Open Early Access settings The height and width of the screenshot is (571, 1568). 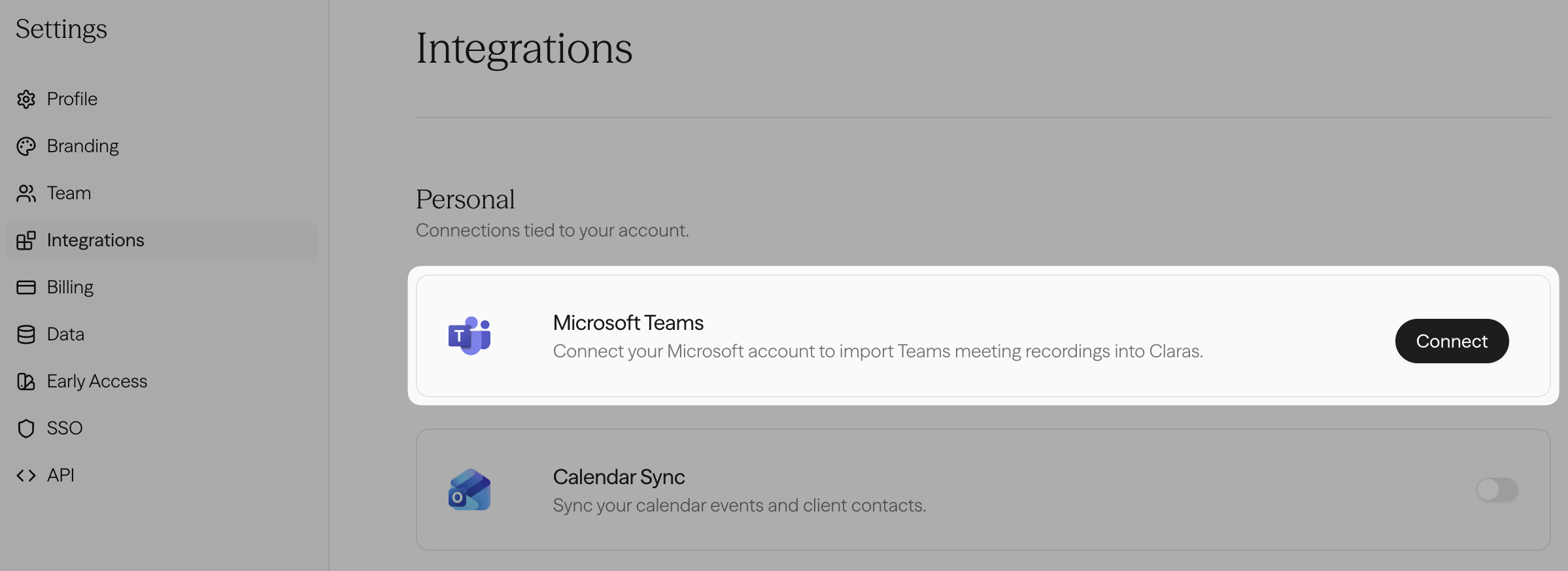pyautogui.click(x=162, y=382)
